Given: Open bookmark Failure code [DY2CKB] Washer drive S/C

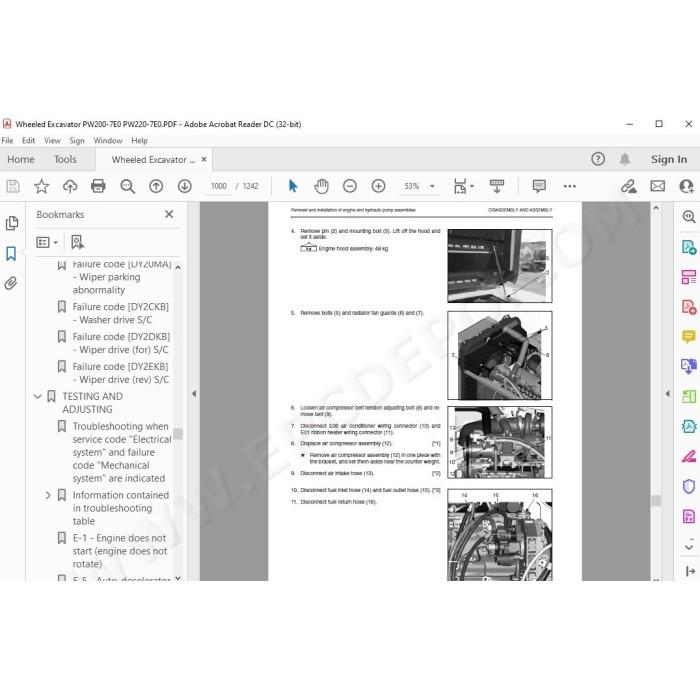Looking at the screenshot, I should tap(121, 313).
